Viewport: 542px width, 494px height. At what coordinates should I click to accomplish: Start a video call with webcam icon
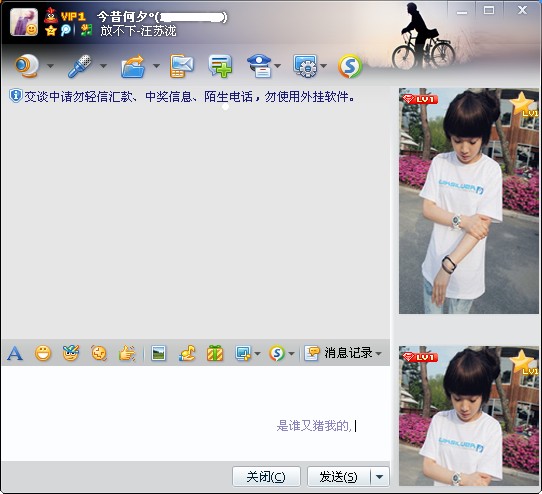27,66
